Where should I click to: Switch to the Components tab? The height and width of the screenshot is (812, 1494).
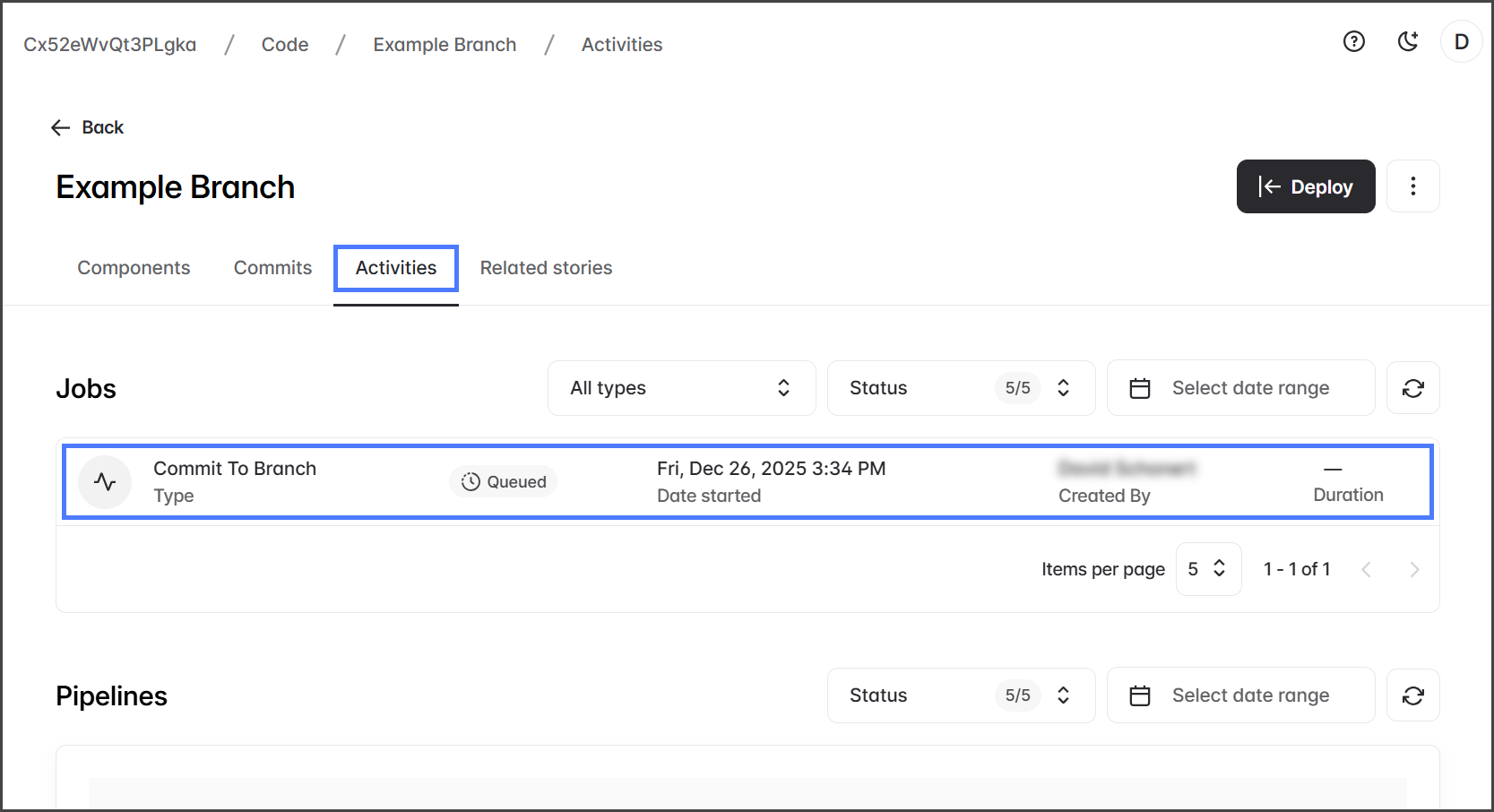click(134, 268)
